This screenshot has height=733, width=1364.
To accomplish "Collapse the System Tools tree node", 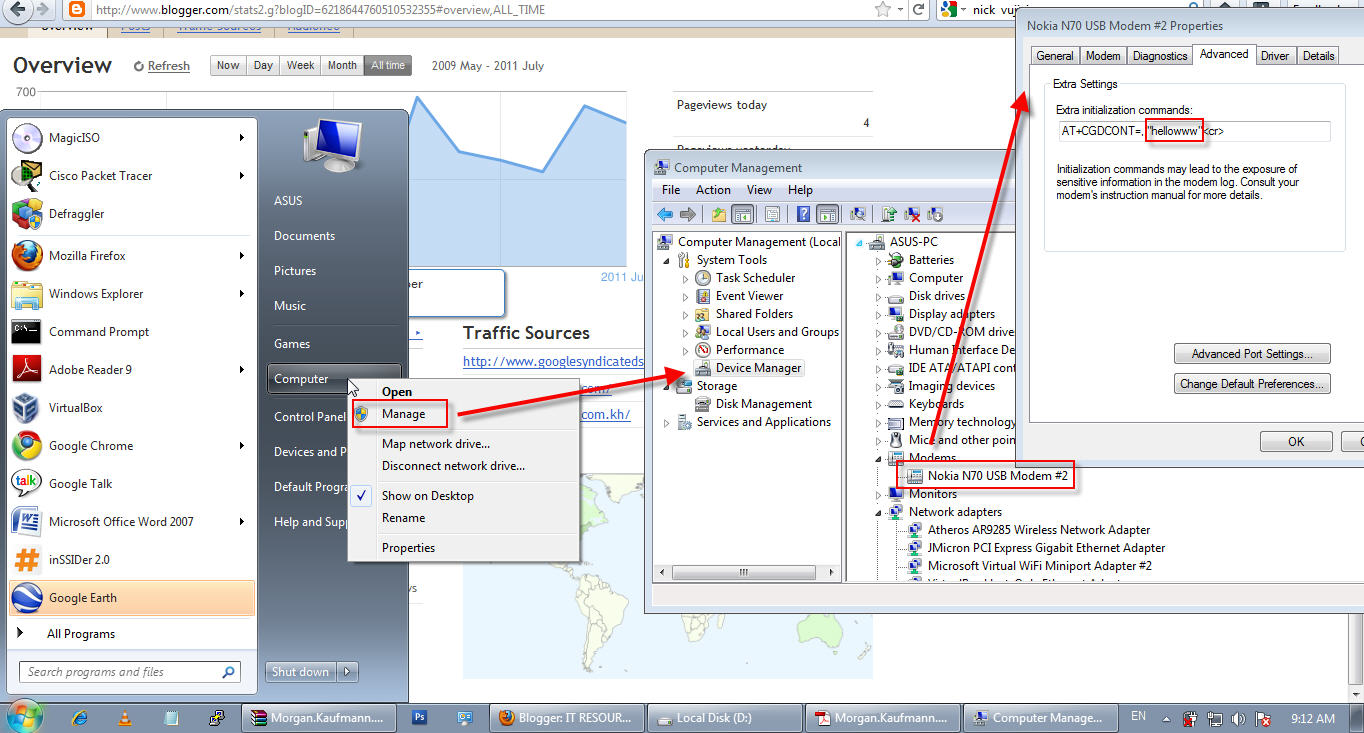I will [x=667, y=260].
